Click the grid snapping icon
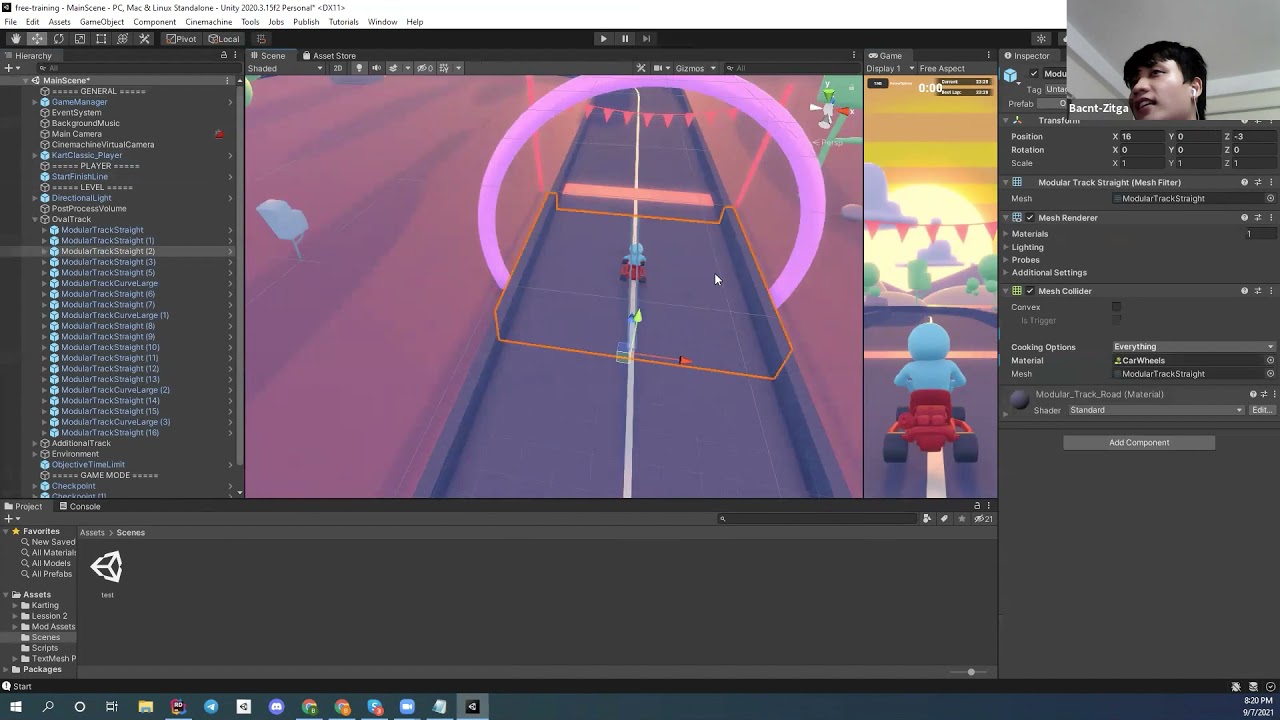The height and width of the screenshot is (720, 1280). (261, 39)
